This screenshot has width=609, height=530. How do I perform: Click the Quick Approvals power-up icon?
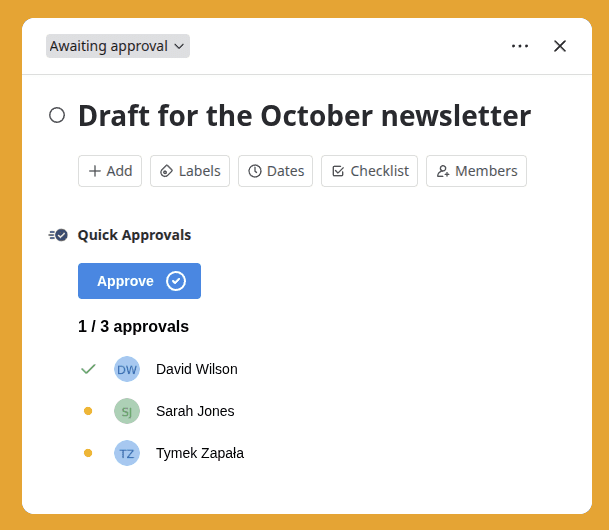tap(58, 235)
